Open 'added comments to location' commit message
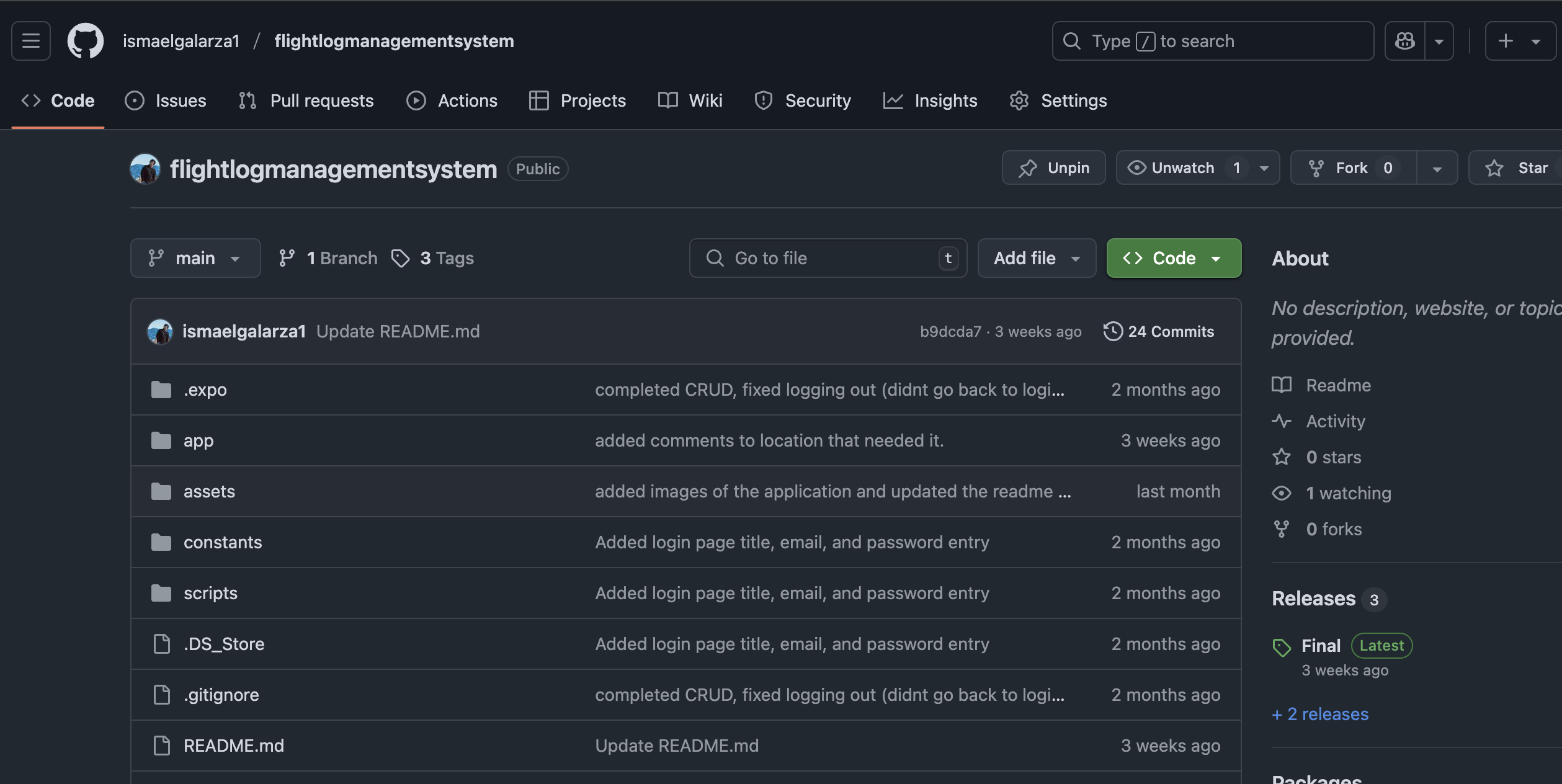This screenshot has width=1562, height=784. [x=769, y=440]
